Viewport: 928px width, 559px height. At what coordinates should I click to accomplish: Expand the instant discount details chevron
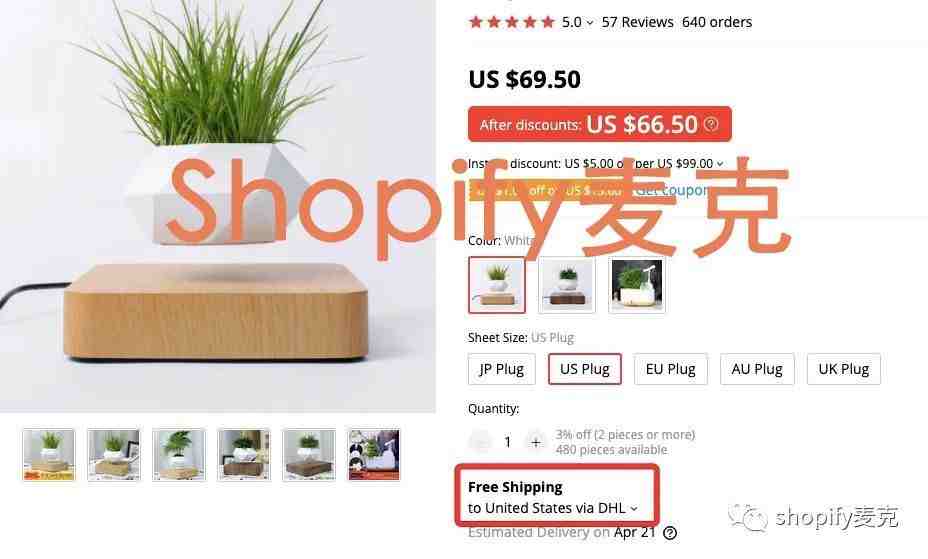coord(720,164)
